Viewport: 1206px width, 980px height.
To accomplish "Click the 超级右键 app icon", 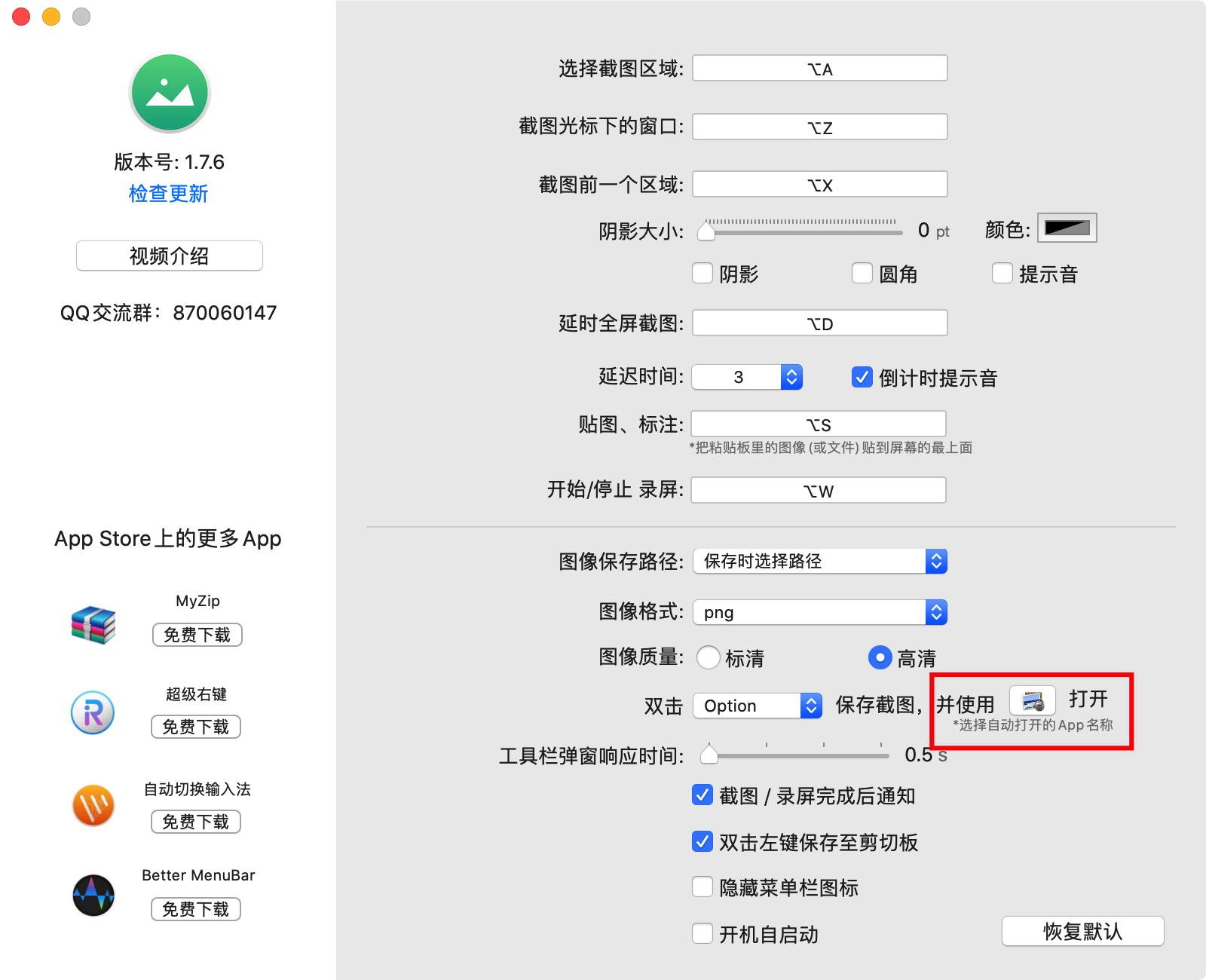I will click(92, 712).
